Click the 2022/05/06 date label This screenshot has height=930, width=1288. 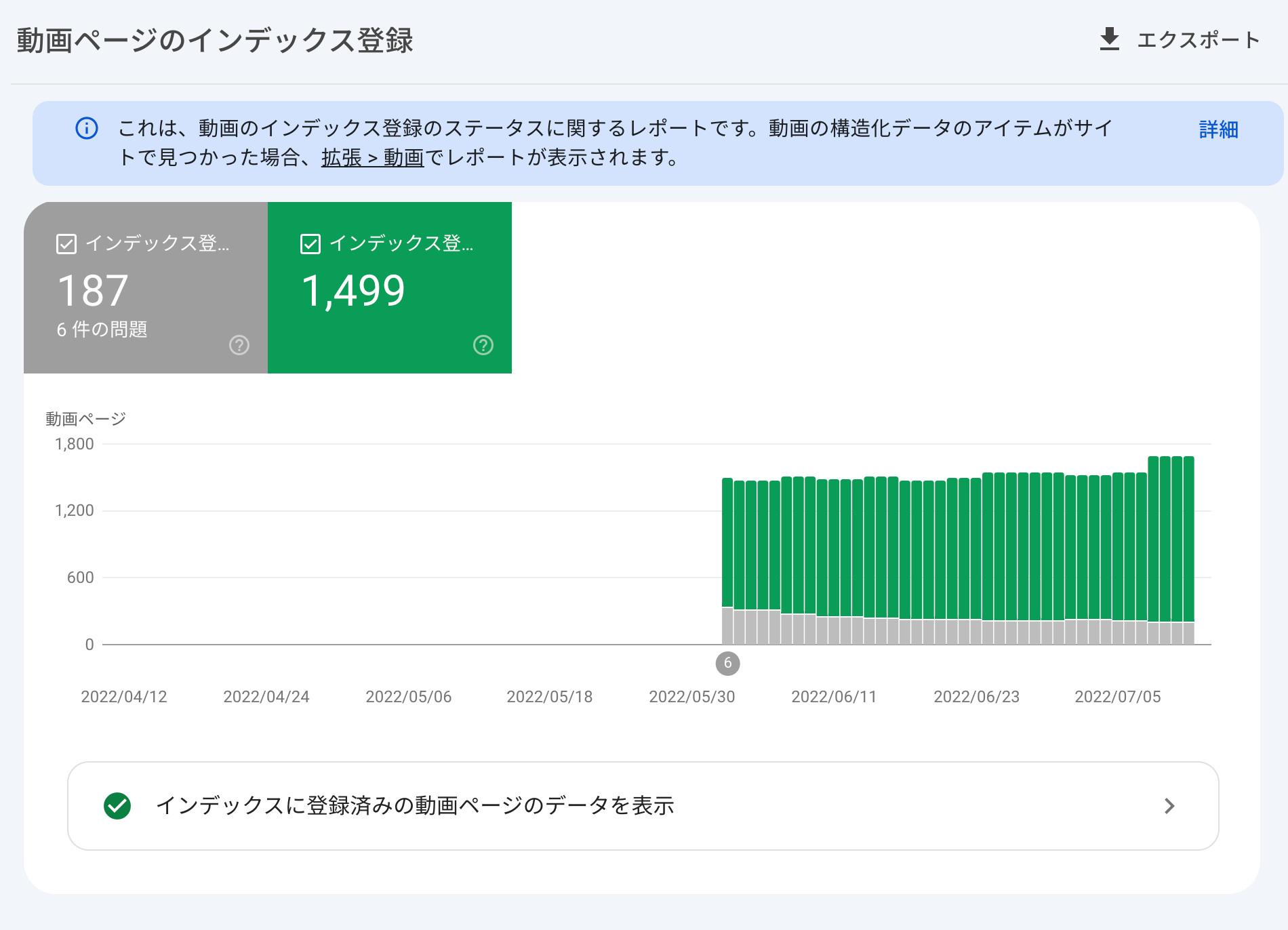(x=409, y=697)
